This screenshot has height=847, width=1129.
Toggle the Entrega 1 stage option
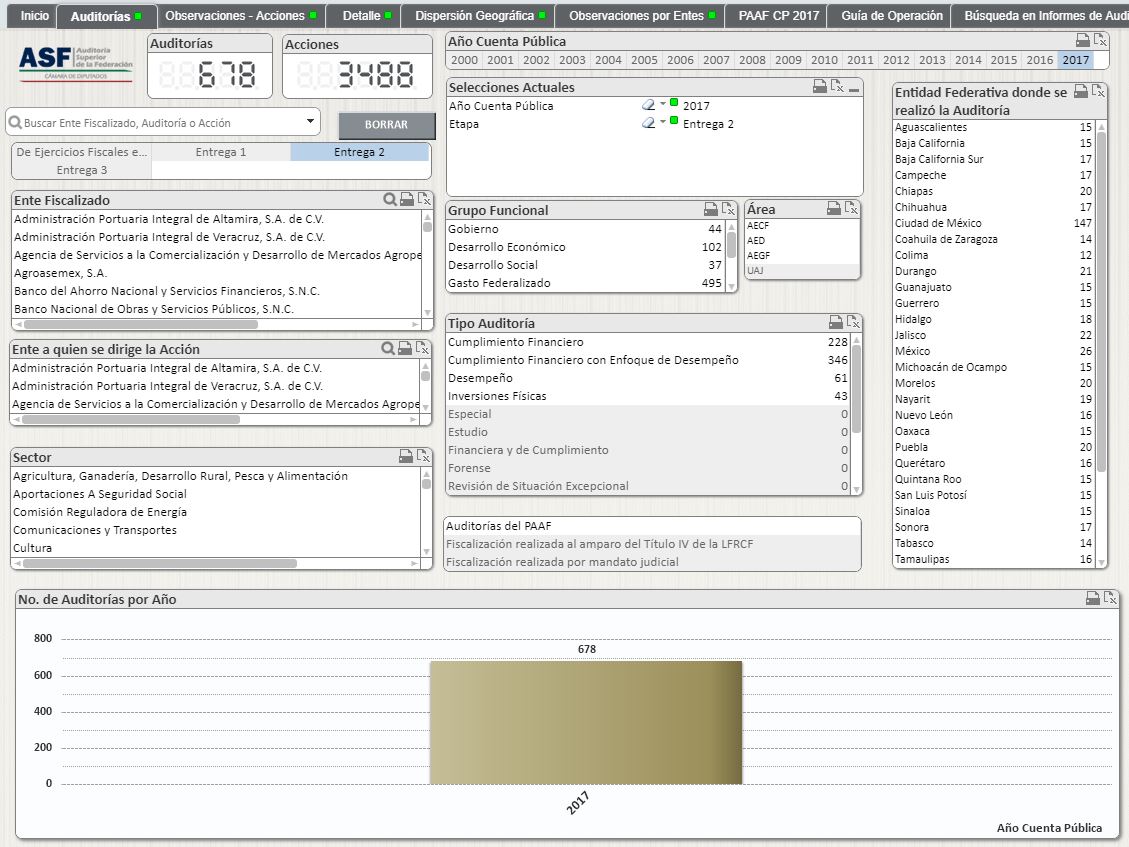(x=221, y=152)
